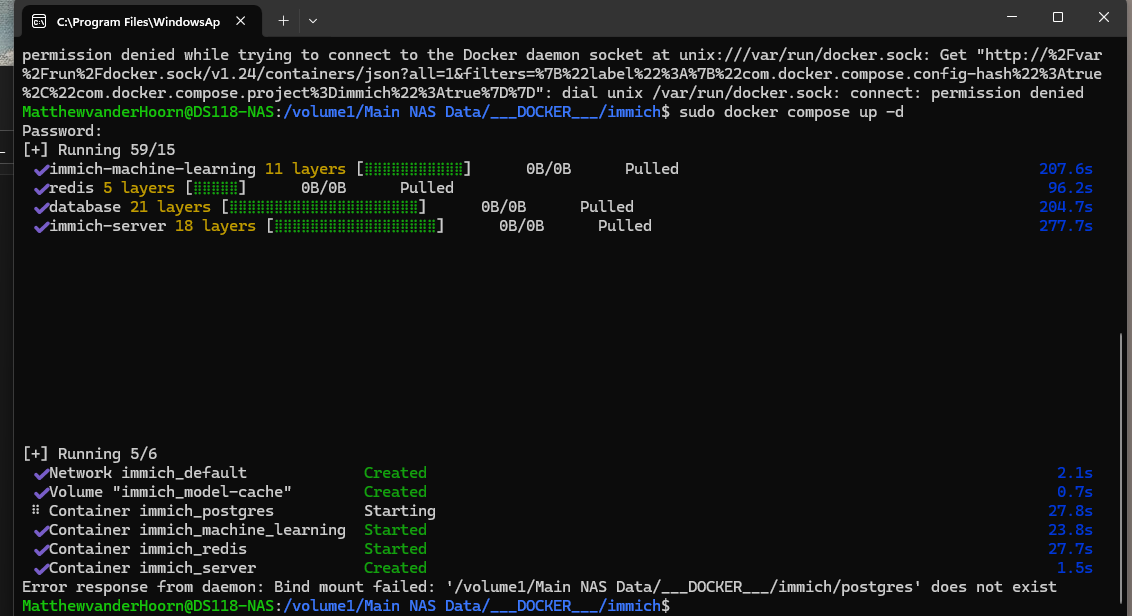Click the empty command prompt on the last line

(675, 606)
